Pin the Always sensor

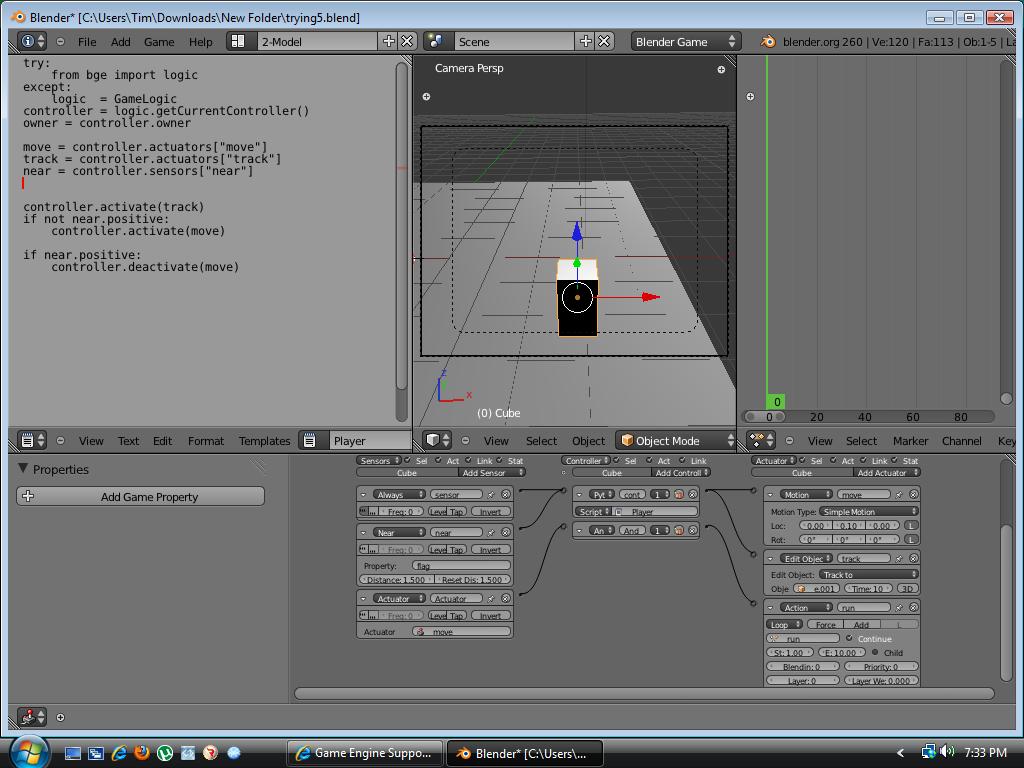491,495
